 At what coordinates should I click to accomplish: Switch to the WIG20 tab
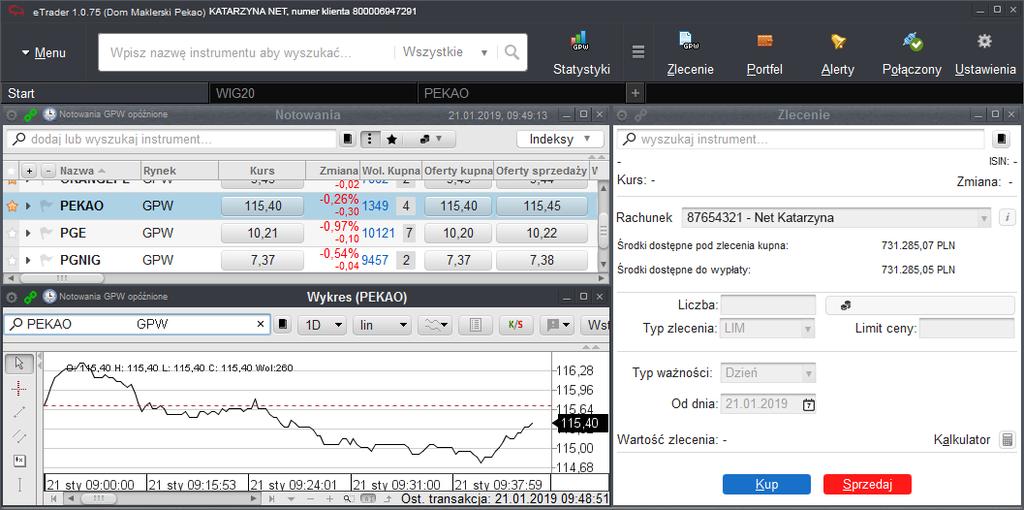coord(313,93)
